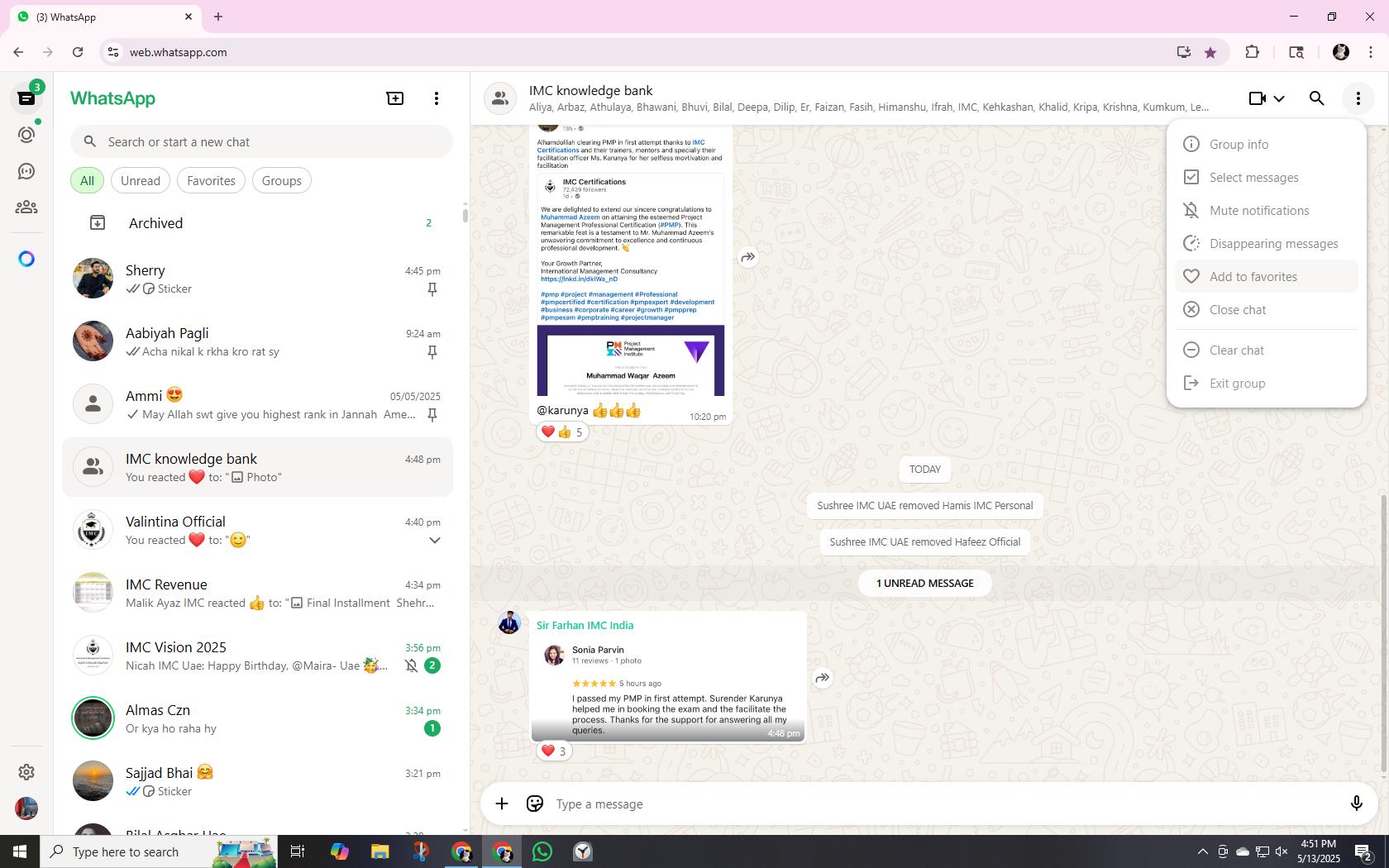1389x868 pixels.
Task: Open IMC knowledge bank group header name
Action: pyautogui.click(x=590, y=91)
